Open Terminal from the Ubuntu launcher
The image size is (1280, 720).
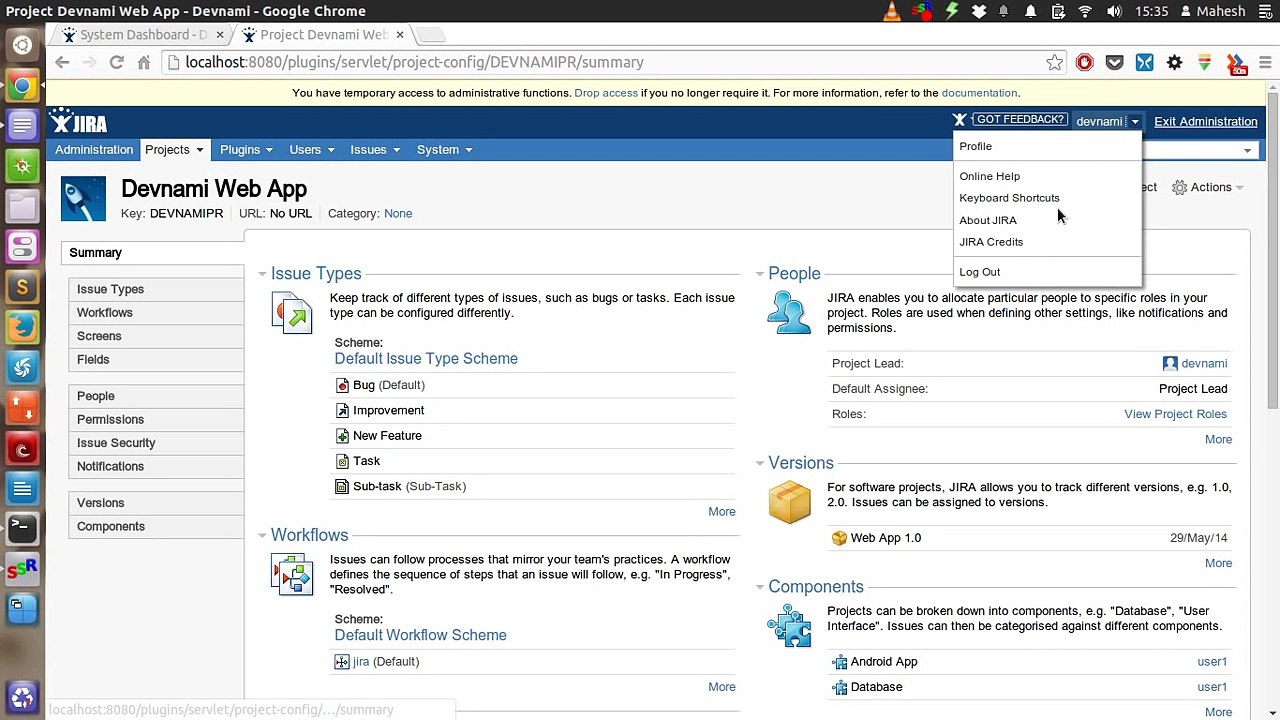[x=22, y=527]
